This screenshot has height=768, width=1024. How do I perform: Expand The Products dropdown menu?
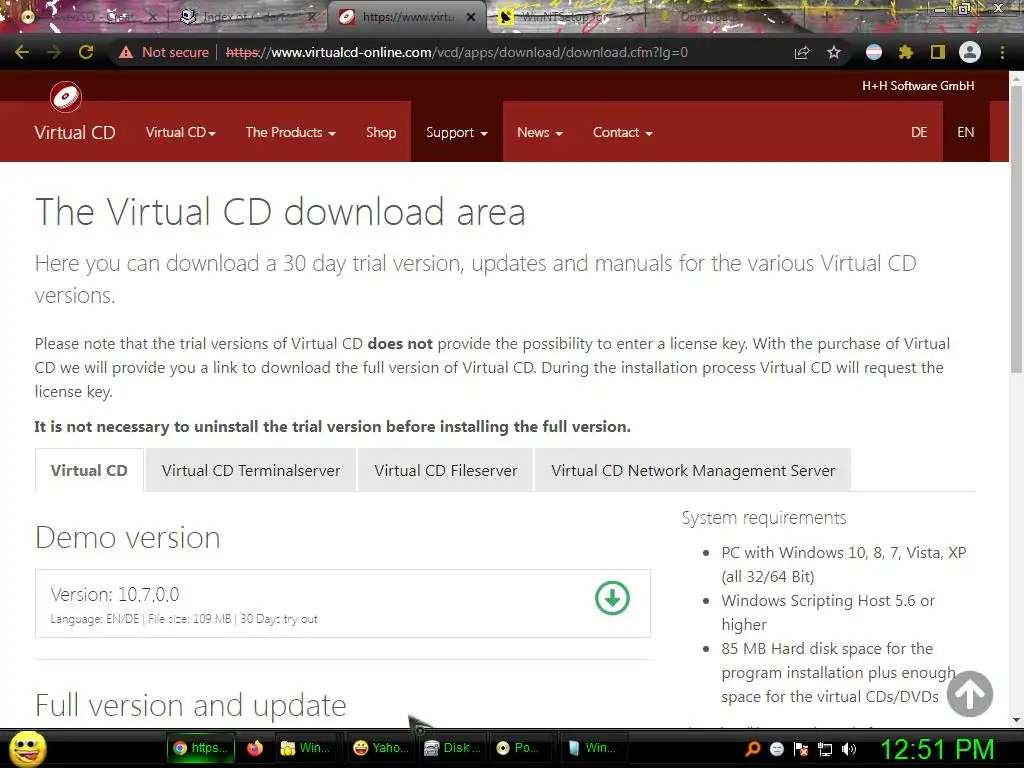click(291, 133)
